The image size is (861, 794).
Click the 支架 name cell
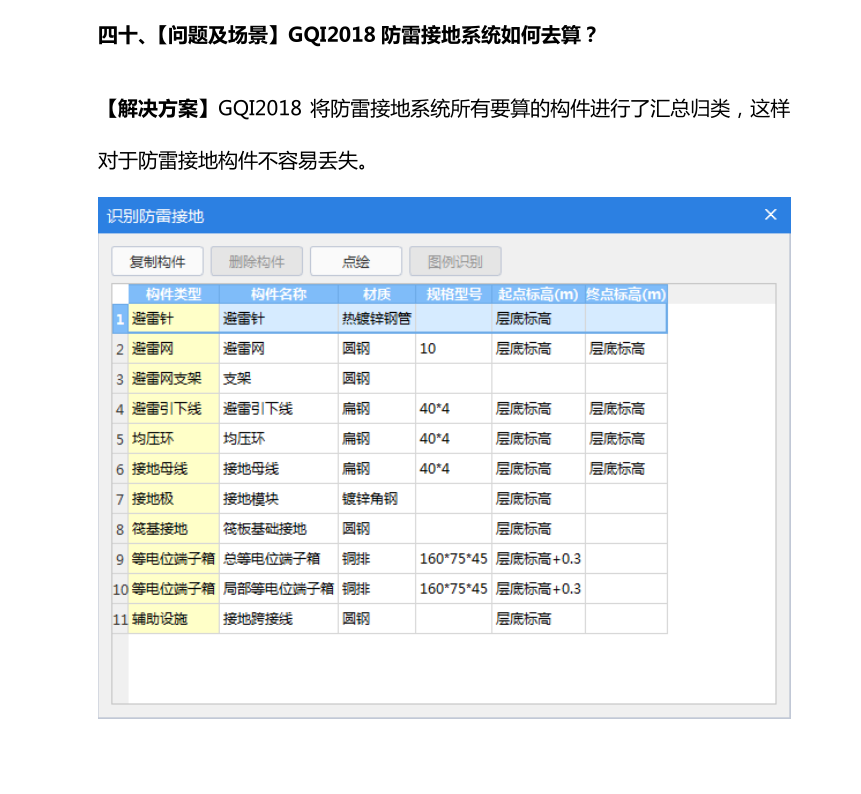278,379
